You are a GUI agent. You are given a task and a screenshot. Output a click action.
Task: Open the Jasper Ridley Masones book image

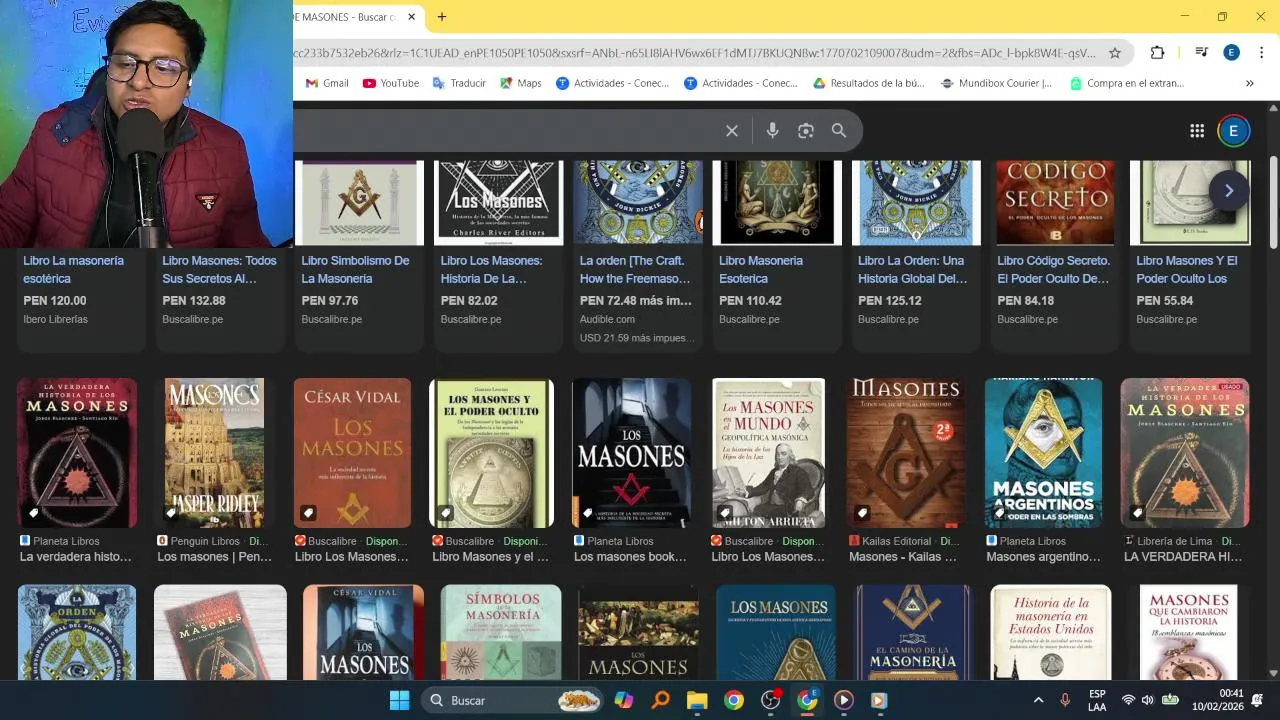click(x=214, y=453)
